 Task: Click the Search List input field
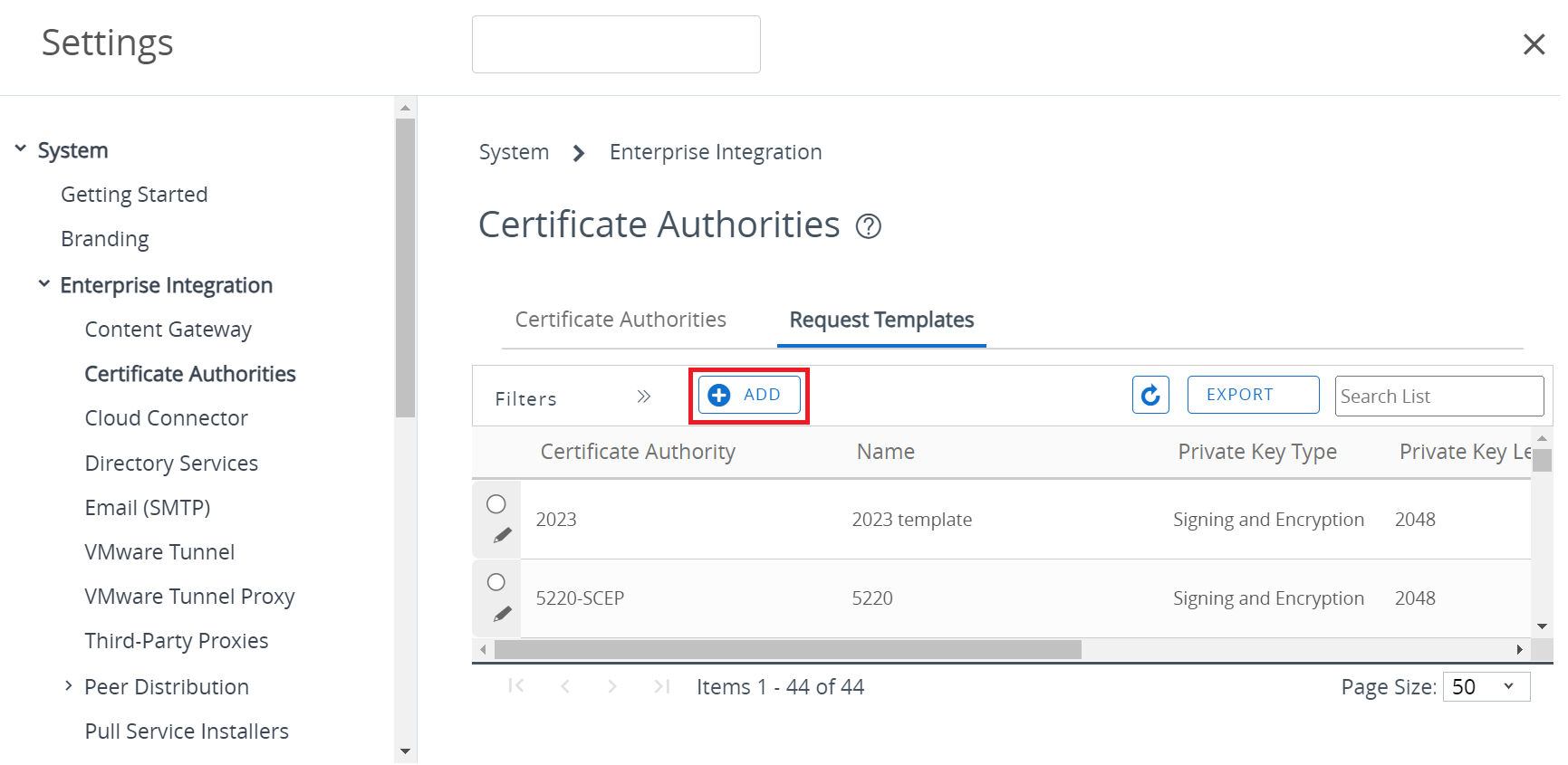tap(1438, 397)
